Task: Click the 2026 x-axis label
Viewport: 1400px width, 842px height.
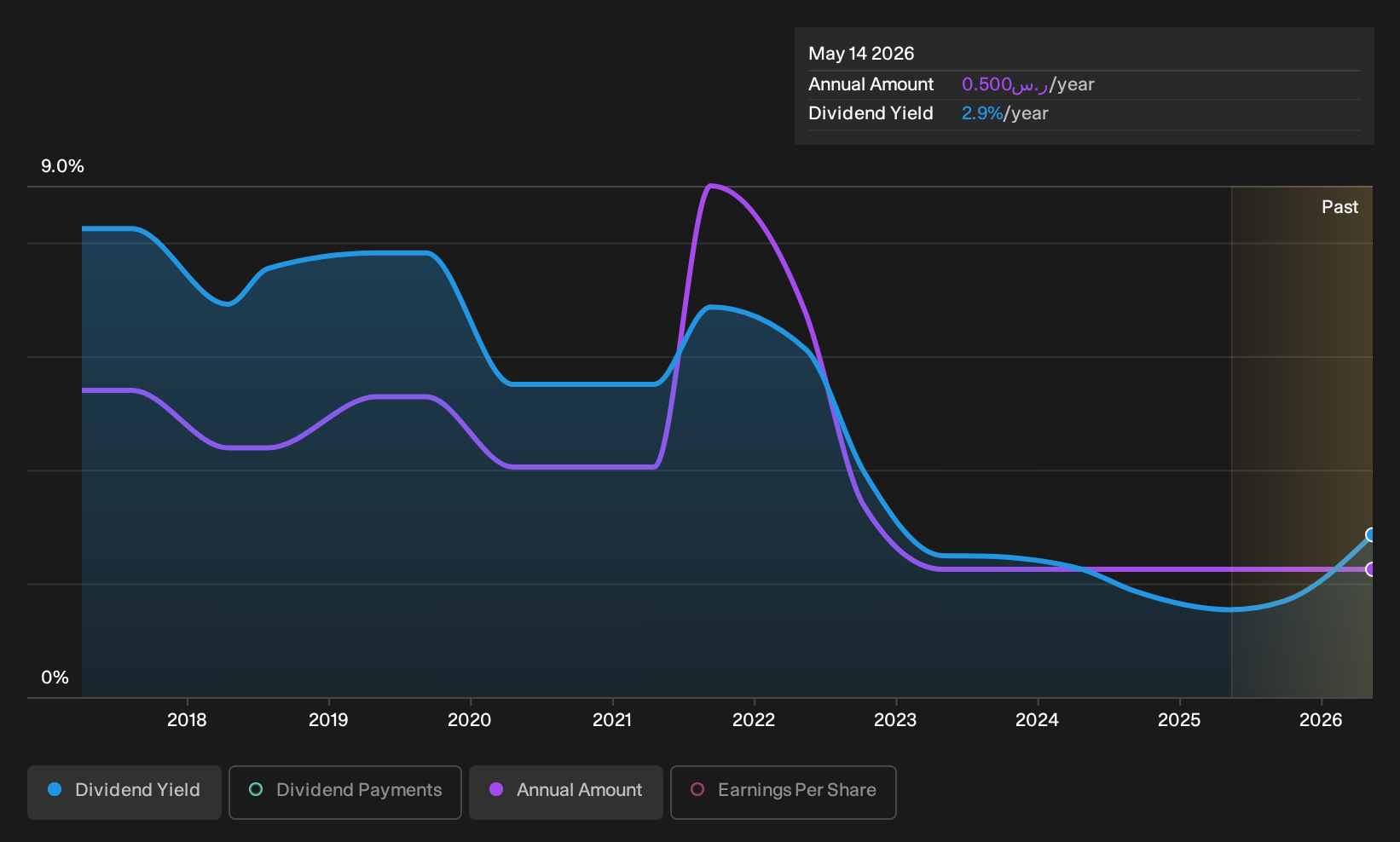Action: pos(1321,720)
